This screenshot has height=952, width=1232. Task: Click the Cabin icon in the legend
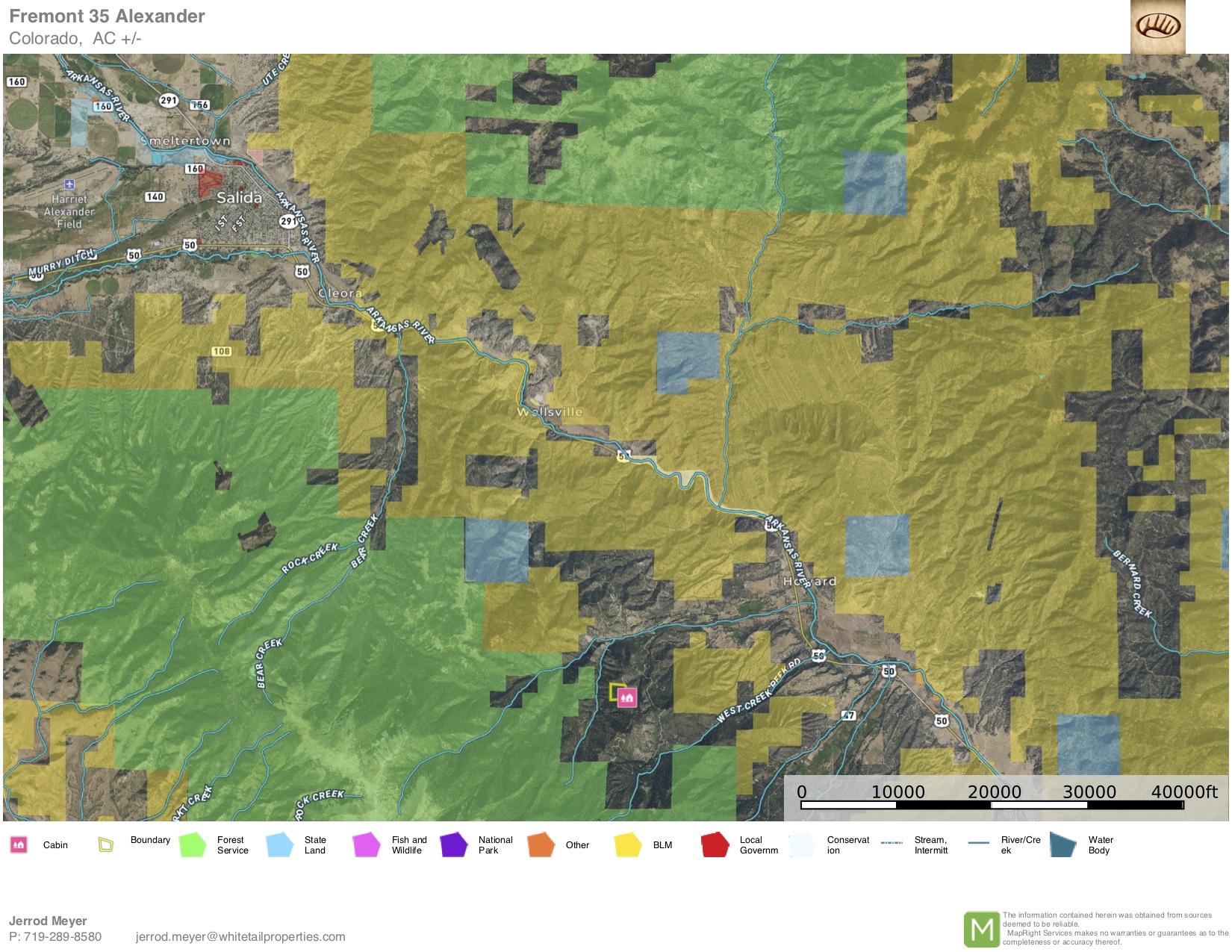[19, 844]
